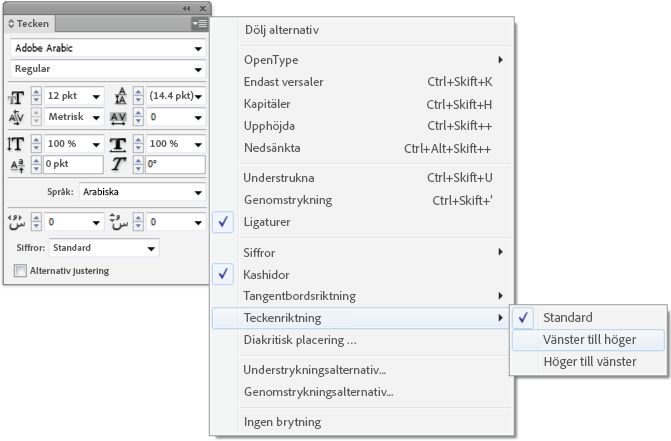Select Standard character direction
Image resolution: width=671 pixels, height=441 pixels.
[588, 318]
